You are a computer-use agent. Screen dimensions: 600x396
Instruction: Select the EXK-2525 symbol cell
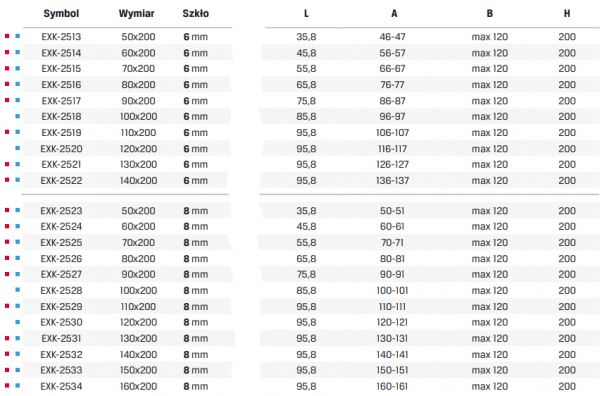pyautogui.click(x=61, y=243)
